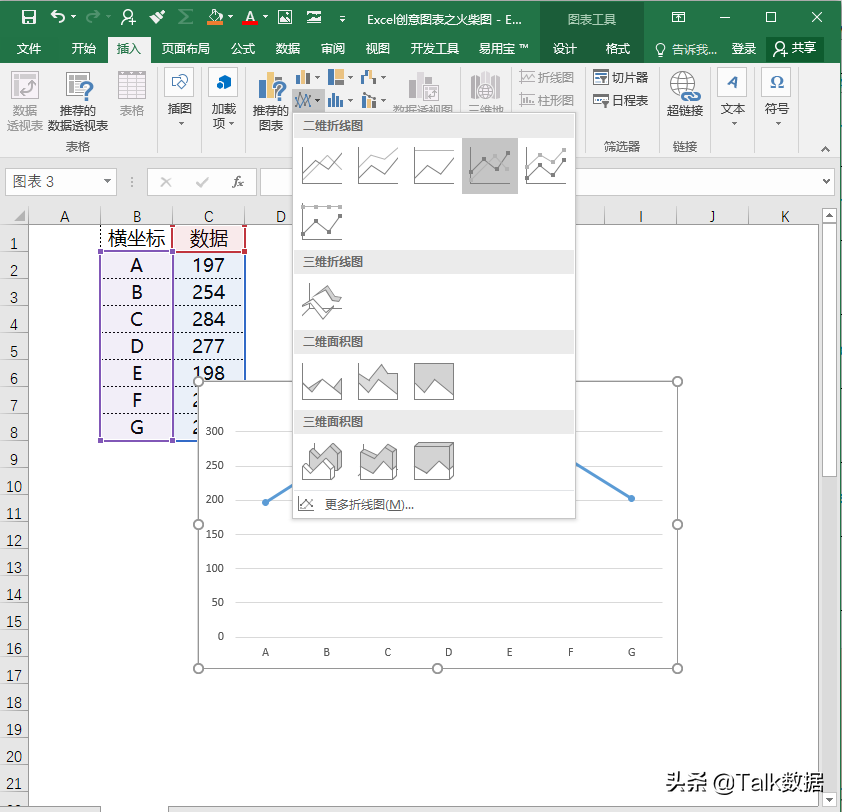Image resolution: width=842 pixels, height=812 pixels.
Task: Select the basic 2D line chart
Action: coord(322,165)
